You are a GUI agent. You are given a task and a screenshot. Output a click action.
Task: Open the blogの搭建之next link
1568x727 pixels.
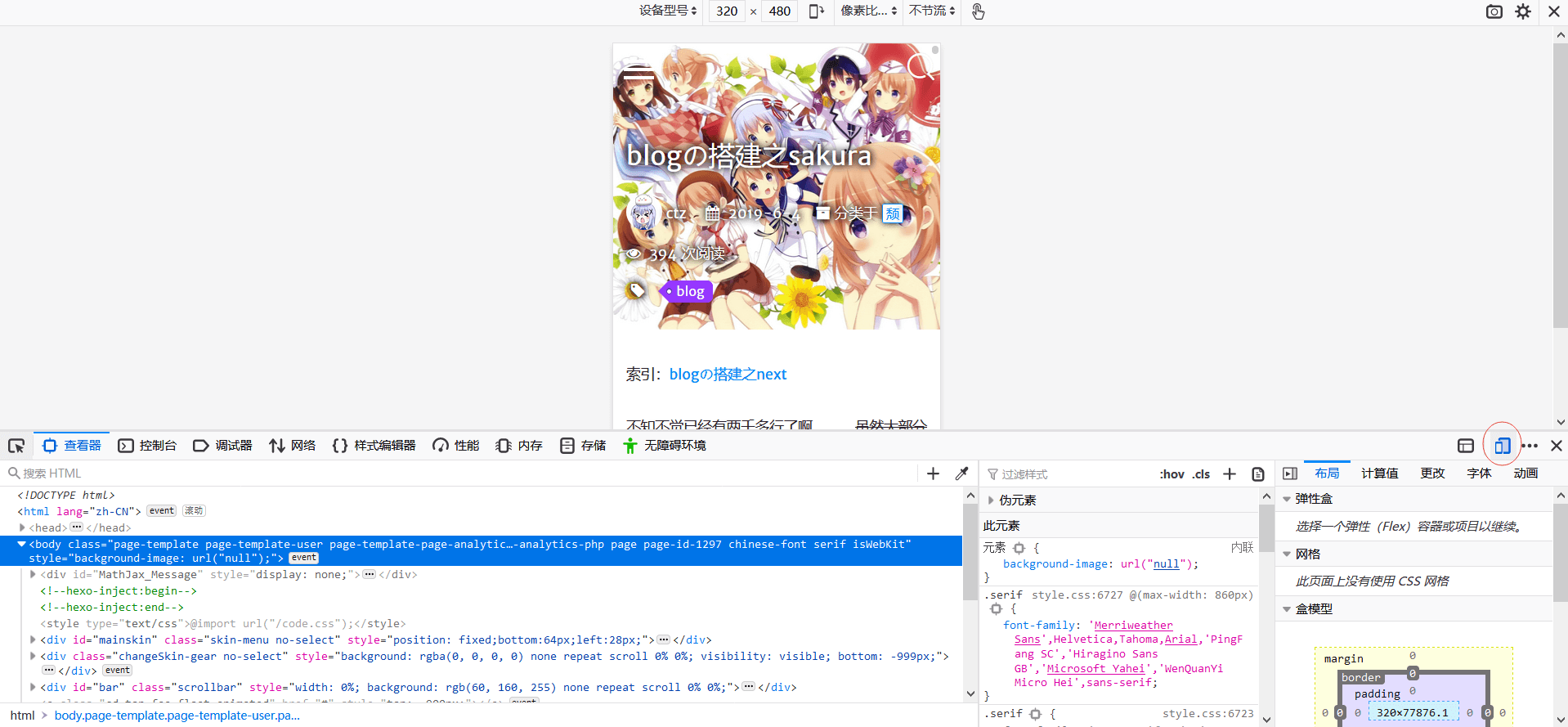[x=728, y=375]
